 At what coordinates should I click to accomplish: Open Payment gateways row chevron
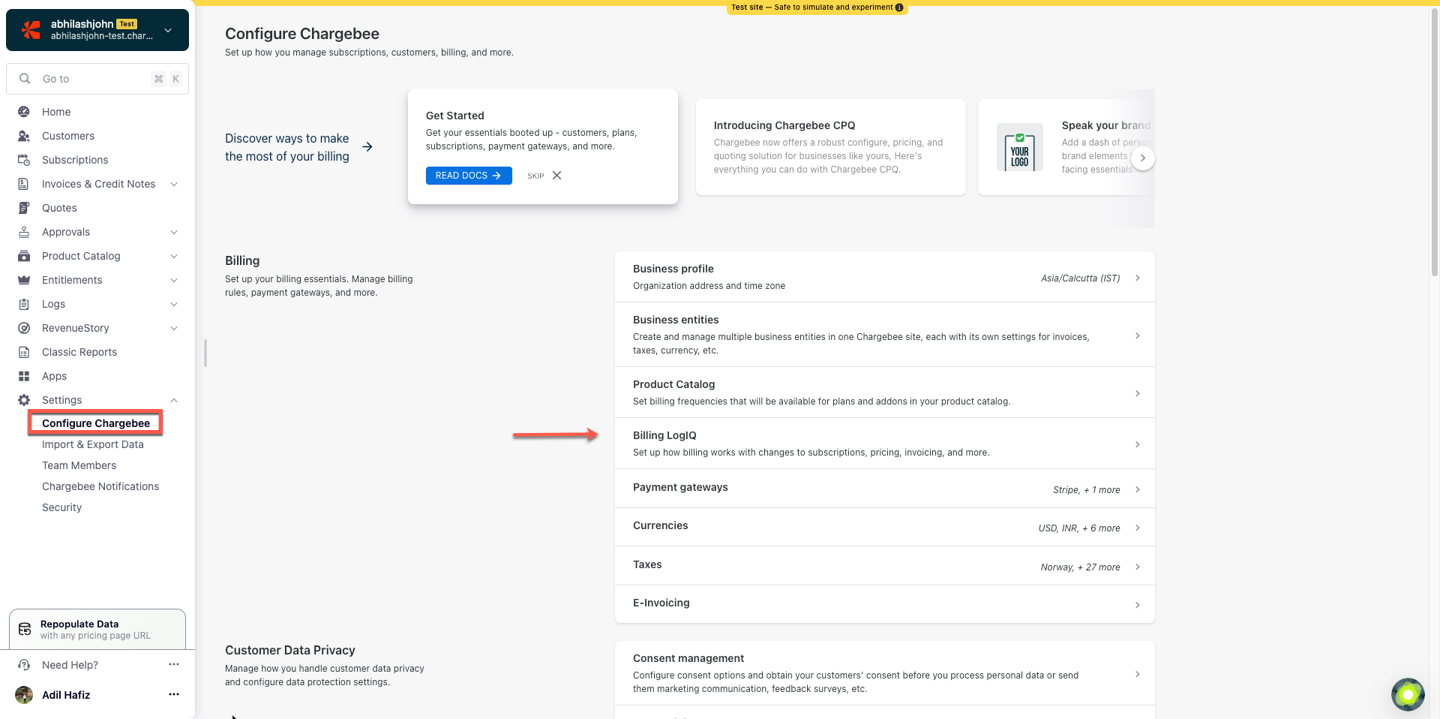(1137, 489)
